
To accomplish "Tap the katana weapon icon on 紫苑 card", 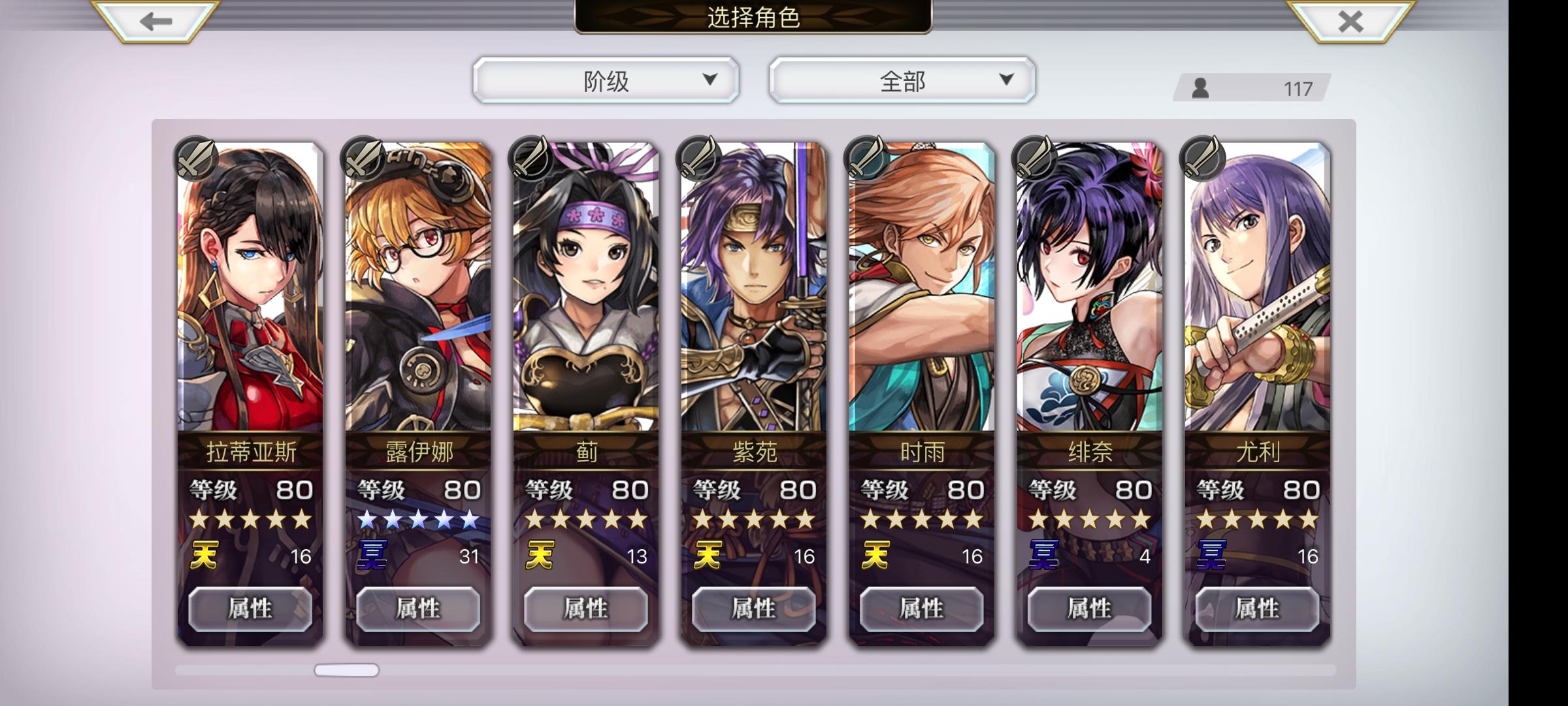I will click(x=698, y=159).
